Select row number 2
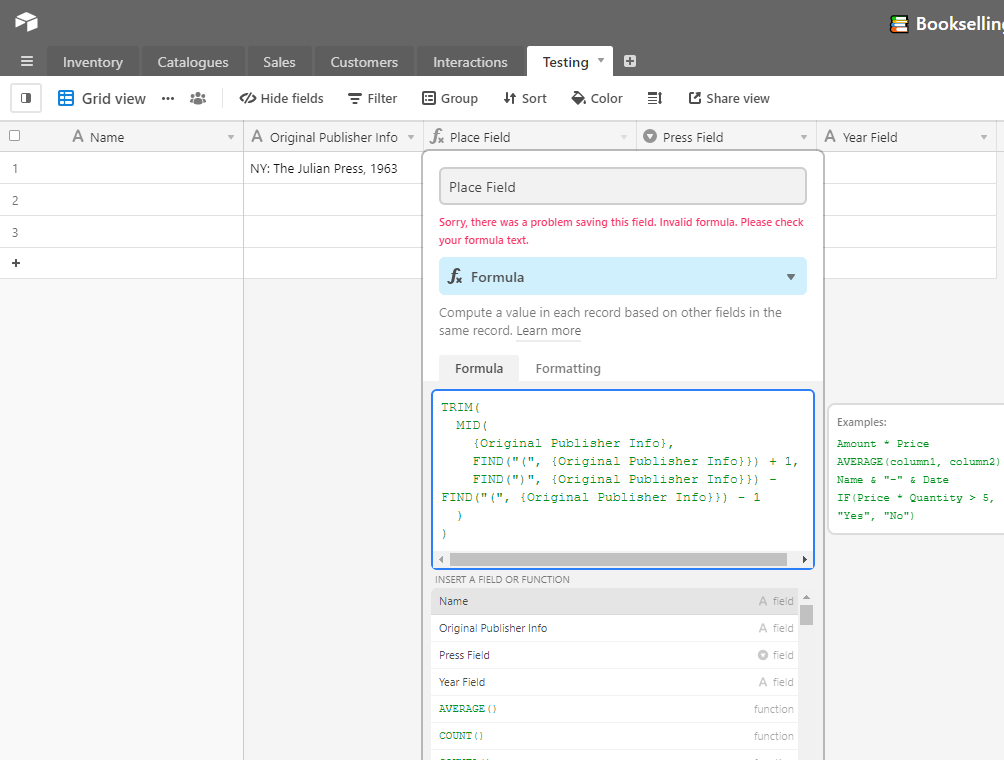This screenshot has width=1004, height=760. 15,200
